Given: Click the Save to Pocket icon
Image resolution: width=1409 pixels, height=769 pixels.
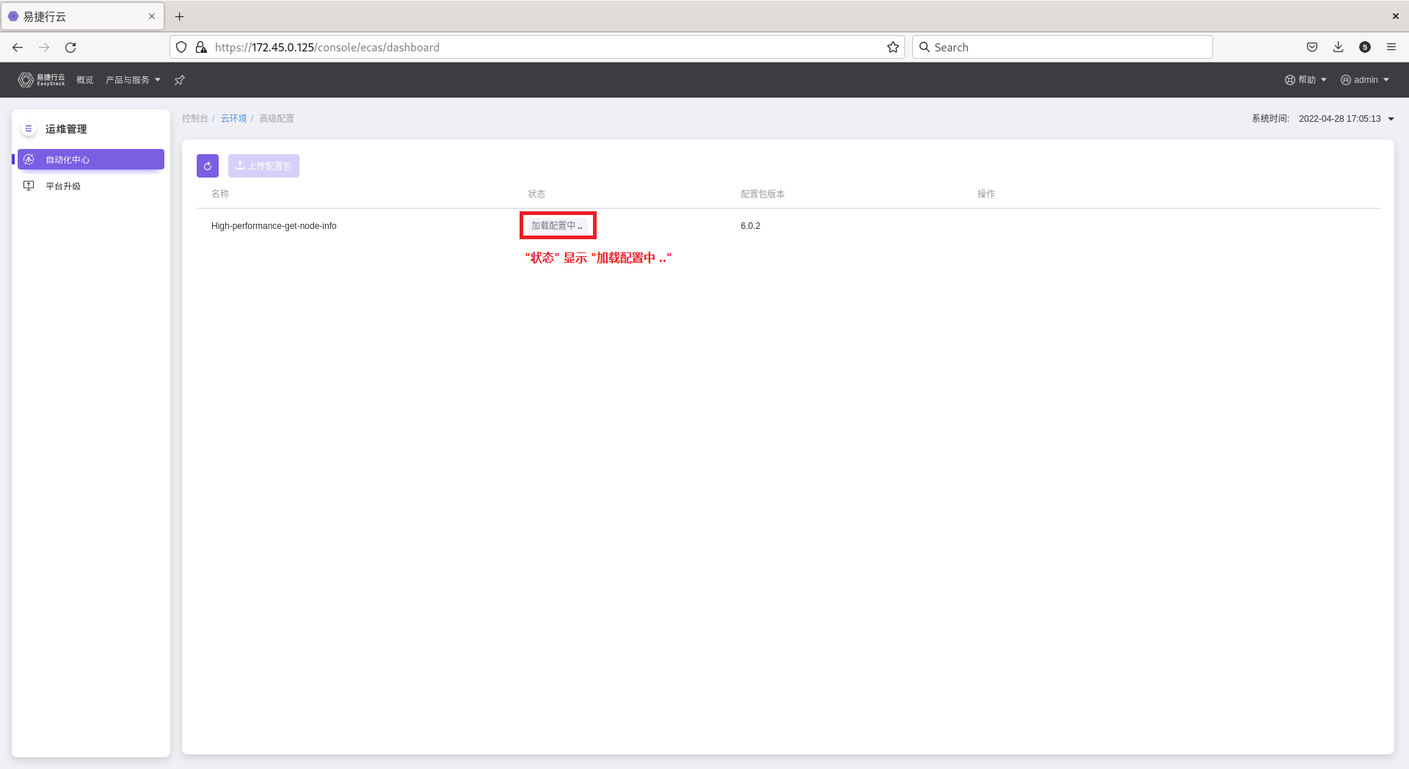Looking at the screenshot, I should pos(1312,47).
